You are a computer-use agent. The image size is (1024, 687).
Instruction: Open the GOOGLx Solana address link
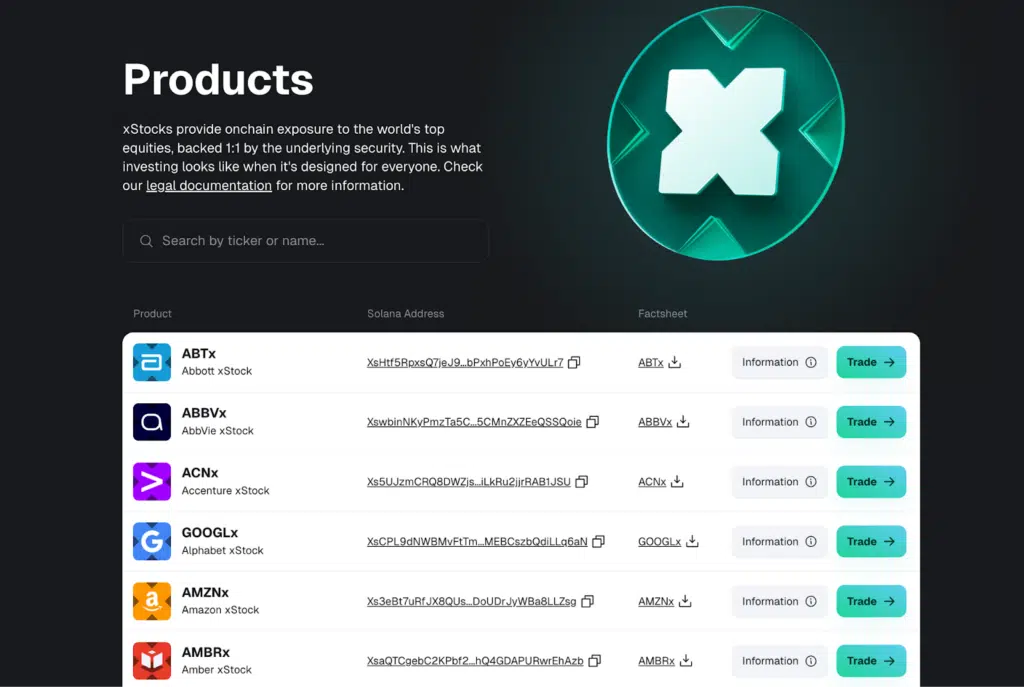(476, 542)
